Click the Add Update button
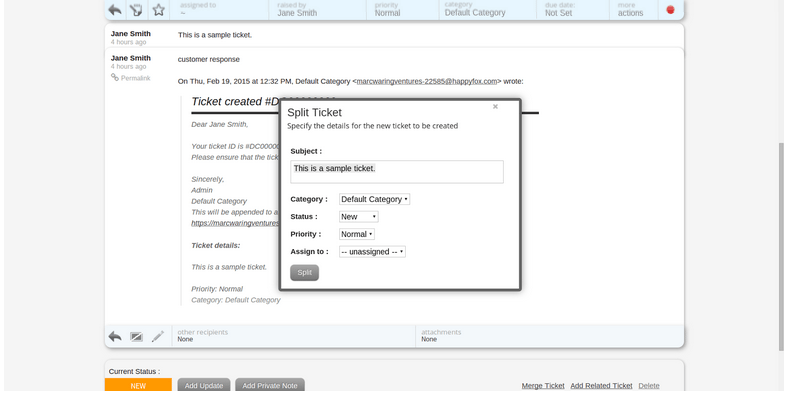Screen dimensions: 786x393 204,385
